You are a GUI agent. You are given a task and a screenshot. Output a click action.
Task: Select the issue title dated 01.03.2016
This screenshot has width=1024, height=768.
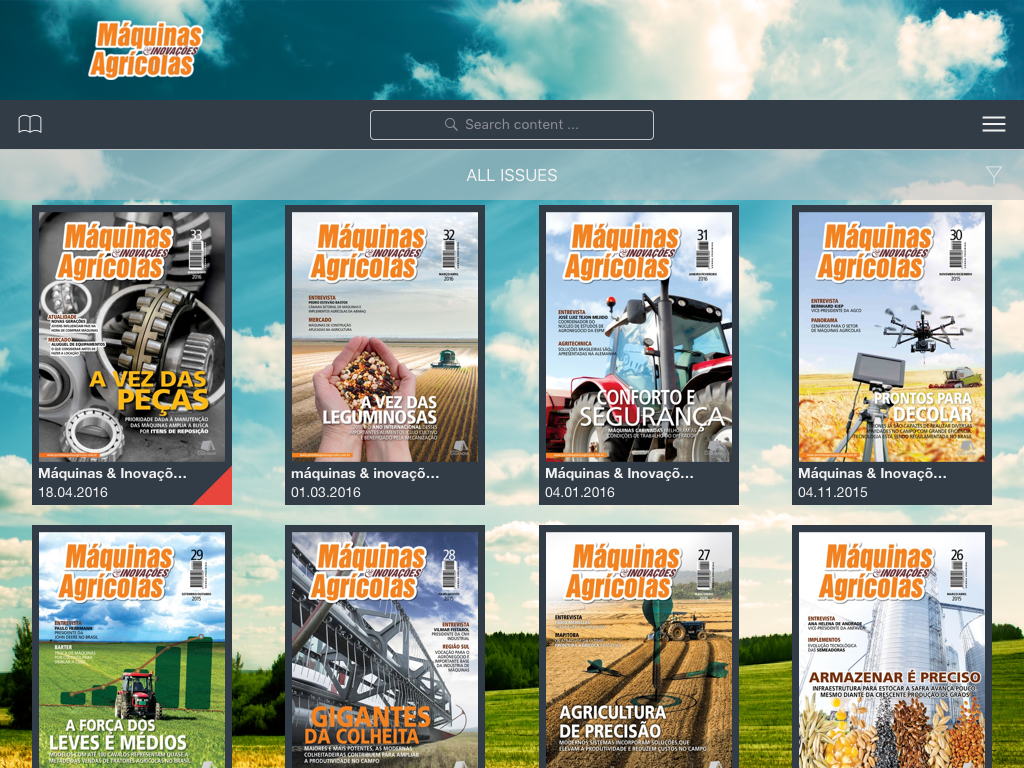click(x=365, y=473)
